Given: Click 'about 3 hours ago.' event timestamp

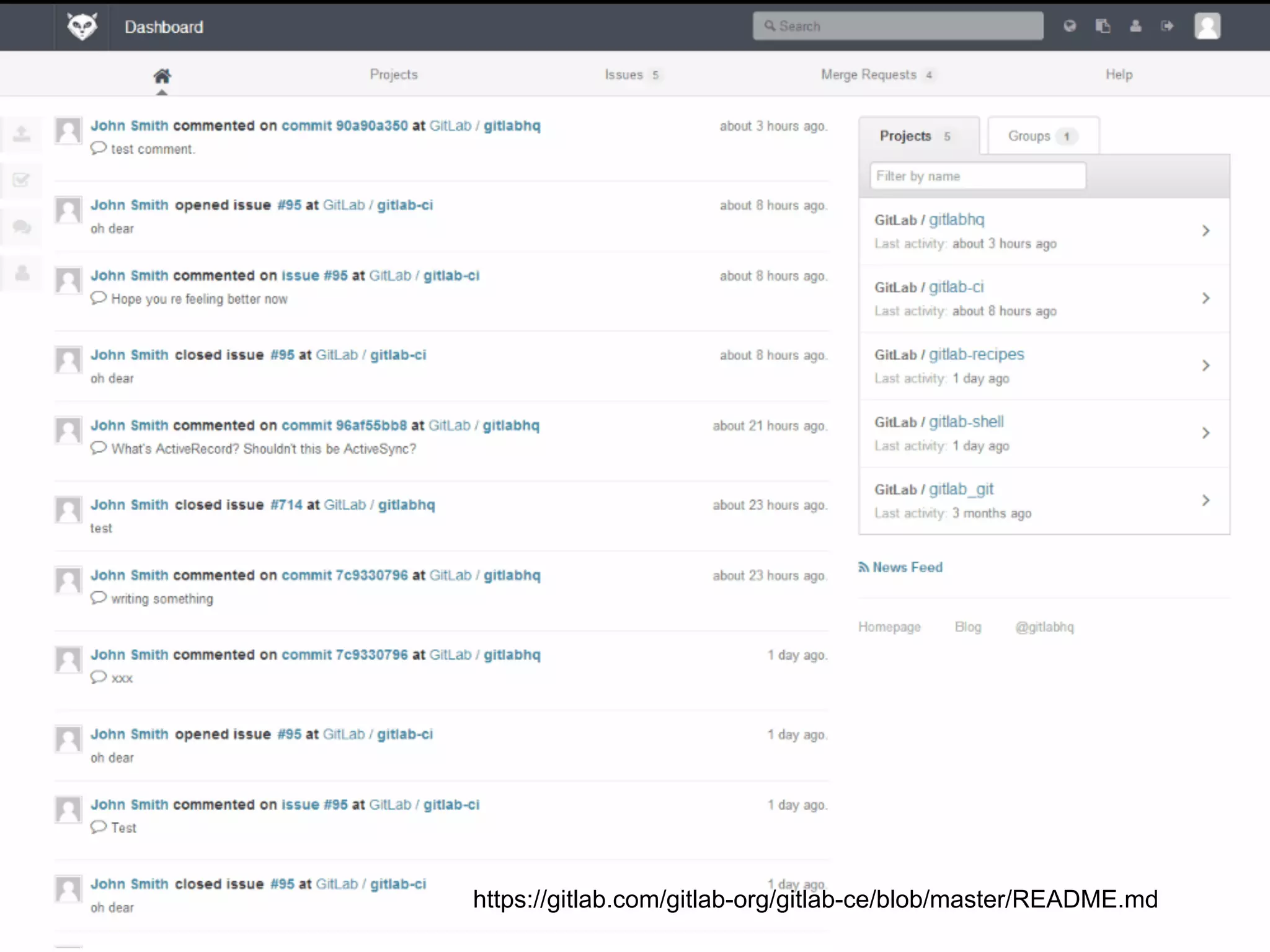Looking at the screenshot, I should tap(773, 126).
